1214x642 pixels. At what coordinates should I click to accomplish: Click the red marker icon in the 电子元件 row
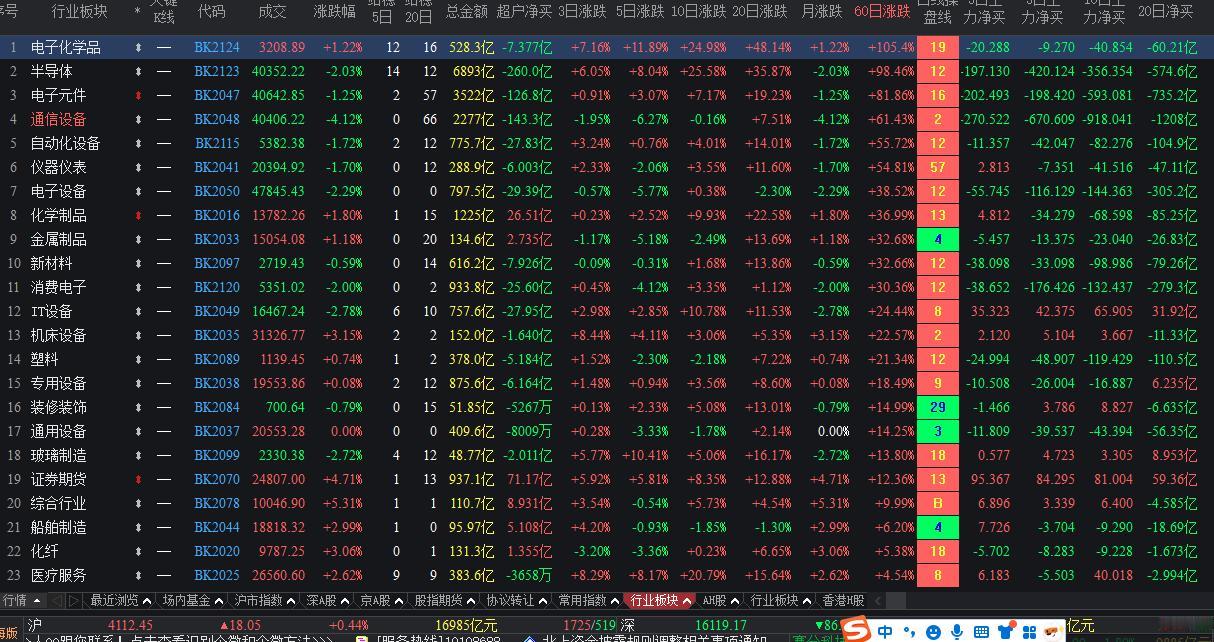(138, 95)
